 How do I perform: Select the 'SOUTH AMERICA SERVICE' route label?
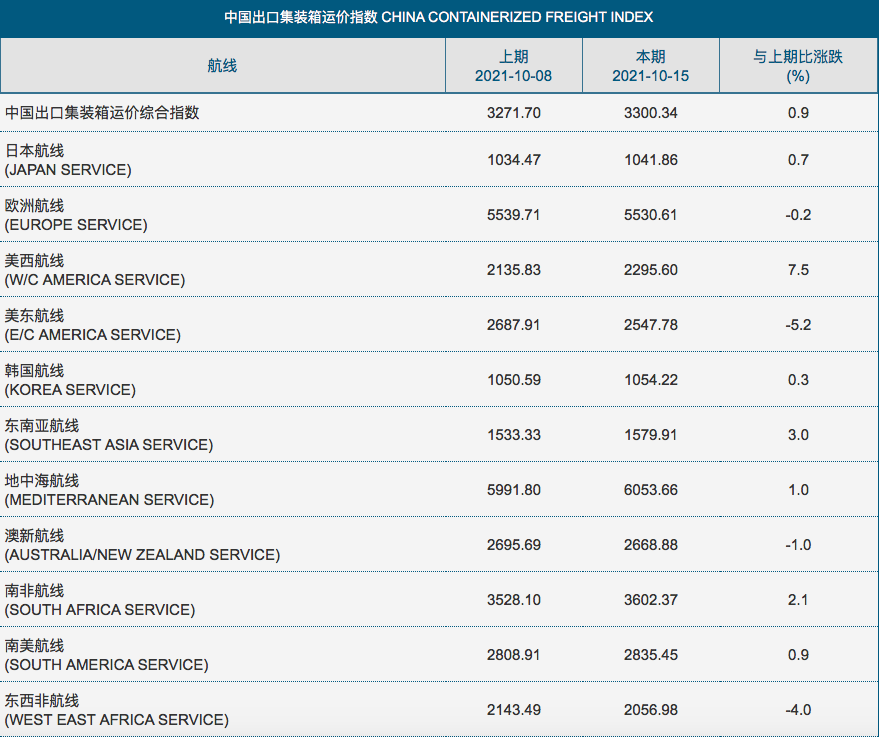point(107,664)
